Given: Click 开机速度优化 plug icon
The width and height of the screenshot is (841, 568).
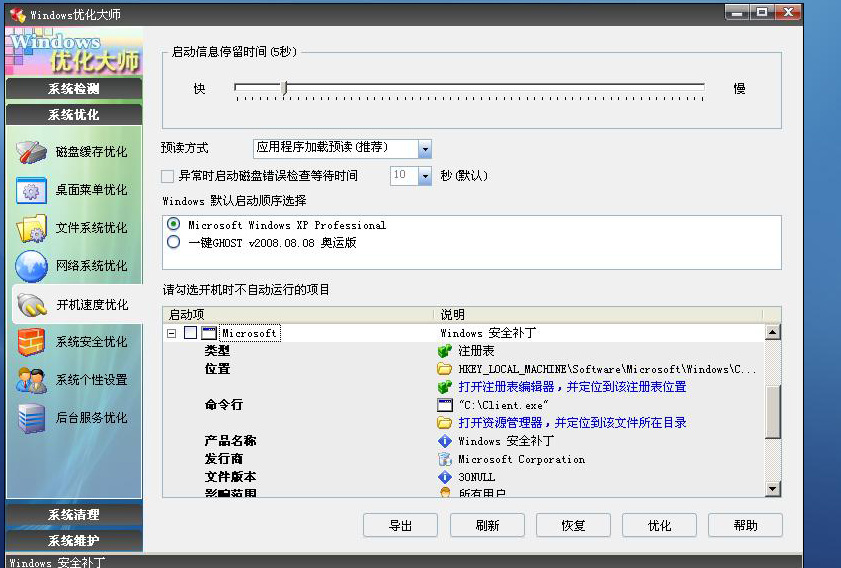Looking at the screenshot, I should 31,305.
